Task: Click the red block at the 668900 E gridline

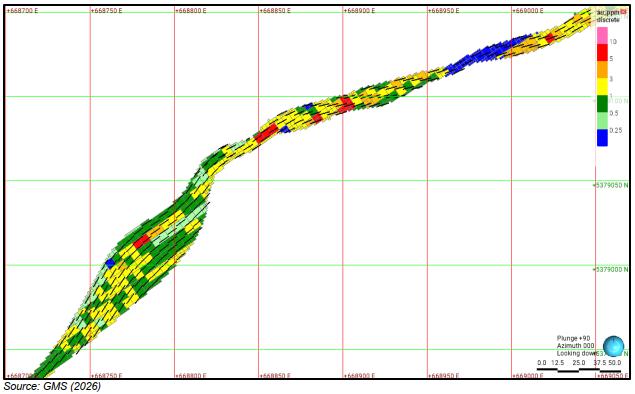Action: (346, 103)
